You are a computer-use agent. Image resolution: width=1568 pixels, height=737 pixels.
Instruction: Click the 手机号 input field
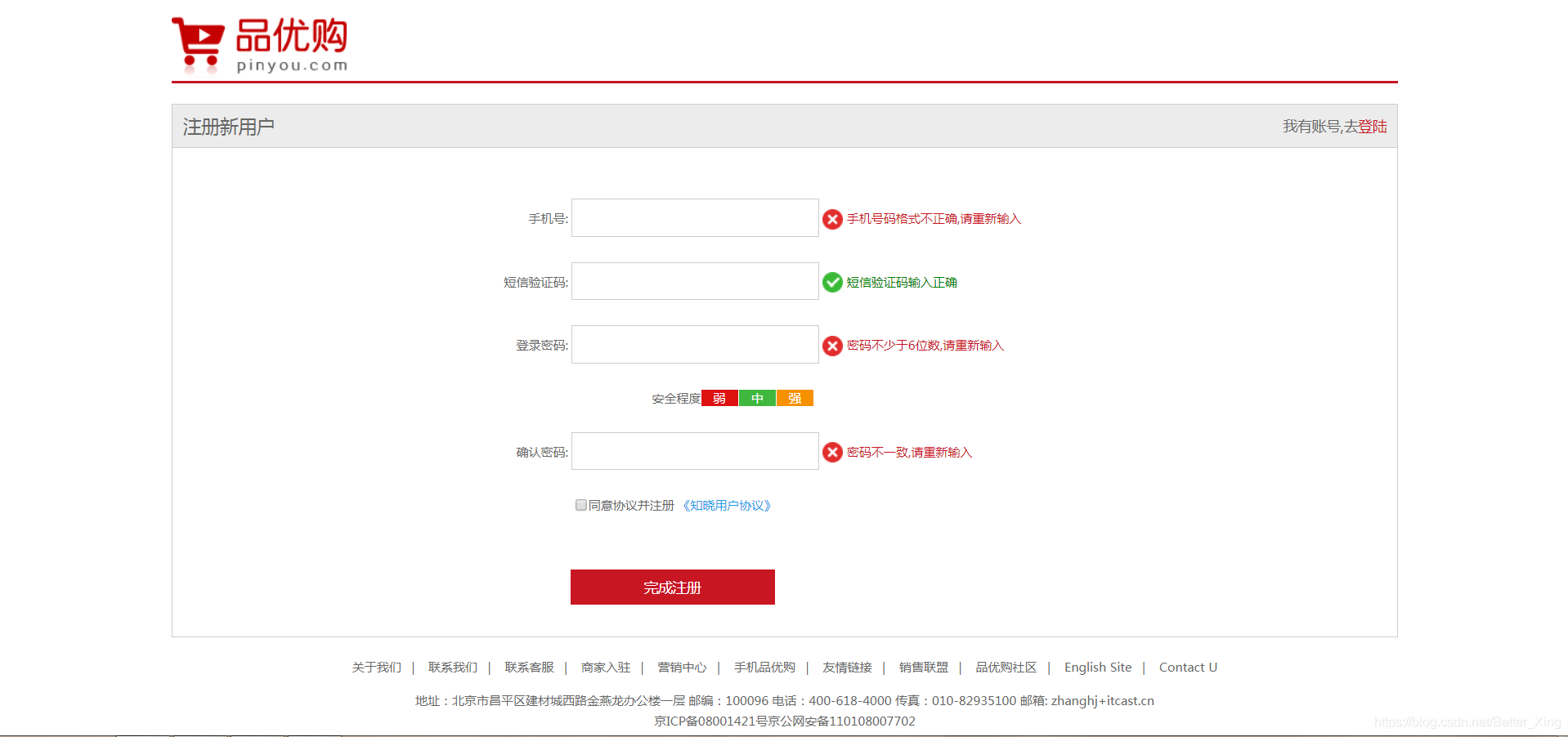694,217
